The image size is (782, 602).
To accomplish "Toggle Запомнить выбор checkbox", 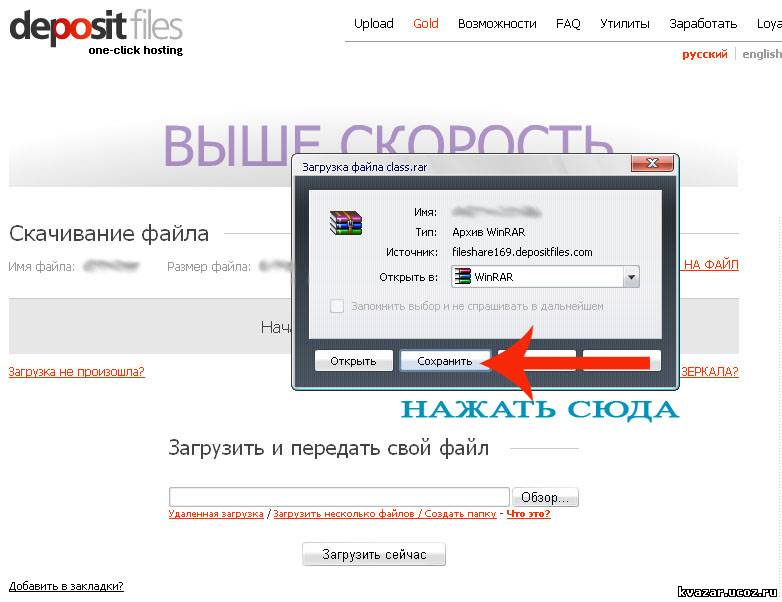I will [x=337, y=306].
